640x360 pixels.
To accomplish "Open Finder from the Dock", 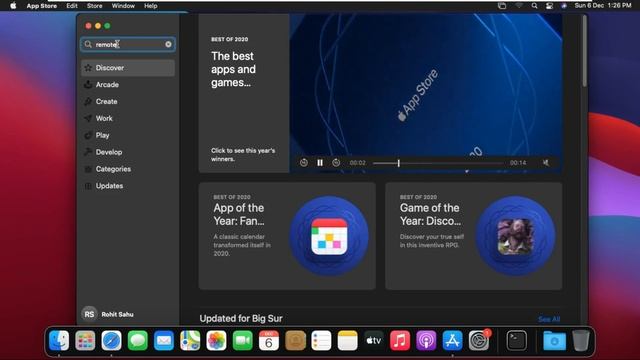I will pyautogui.click(x=59, y=340).
